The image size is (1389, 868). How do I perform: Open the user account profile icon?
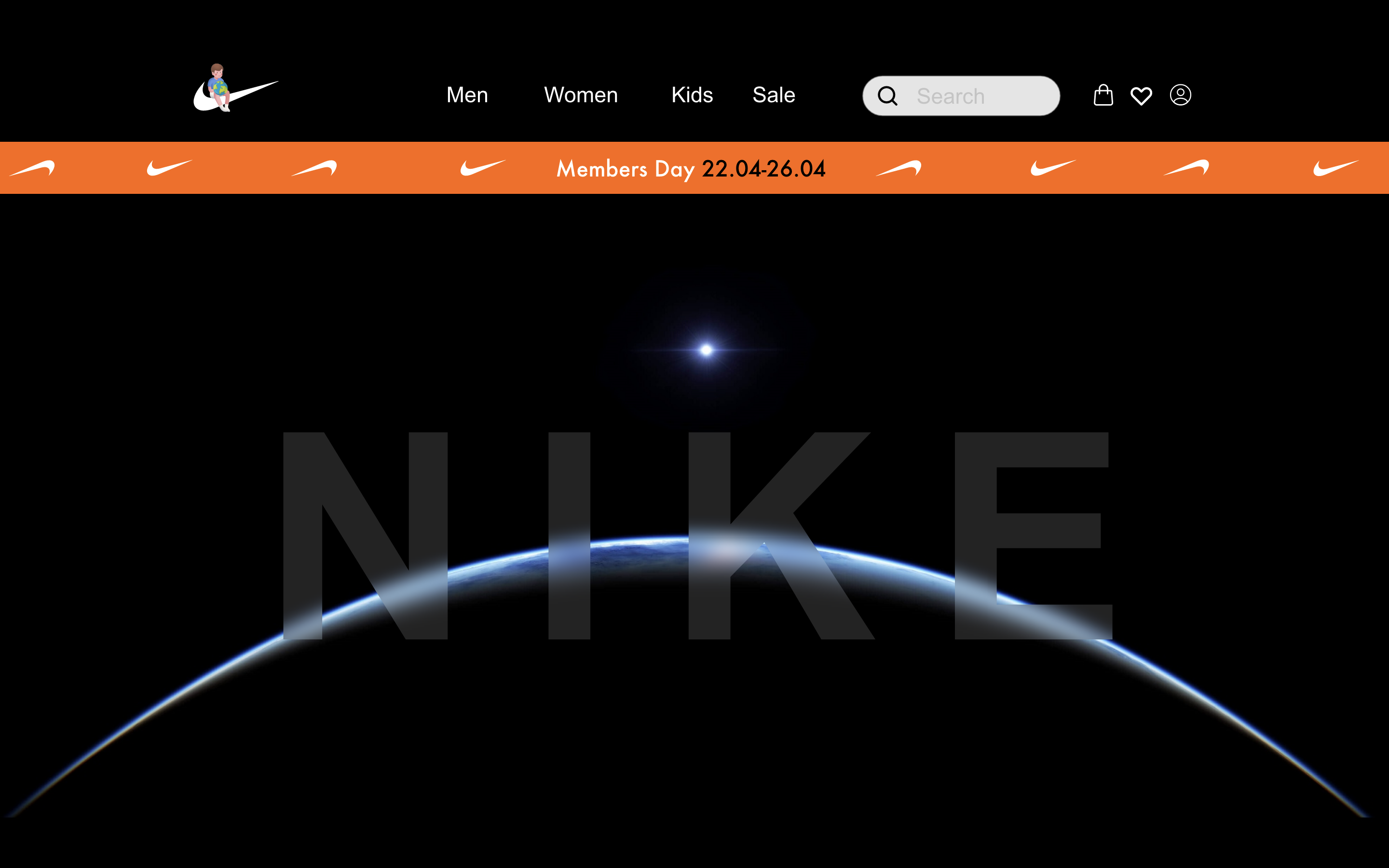pyautogui.click(x=1180, y=95)
